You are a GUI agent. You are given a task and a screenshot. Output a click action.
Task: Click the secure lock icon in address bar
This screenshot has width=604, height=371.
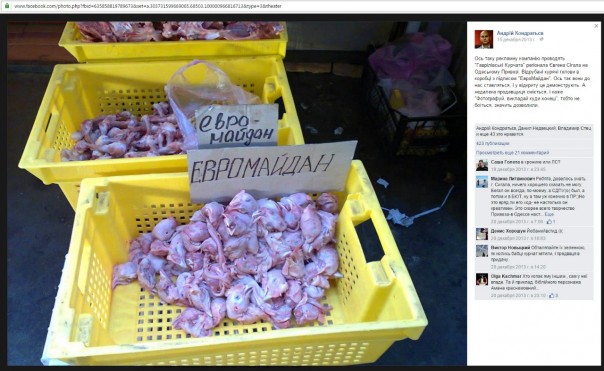7,6
